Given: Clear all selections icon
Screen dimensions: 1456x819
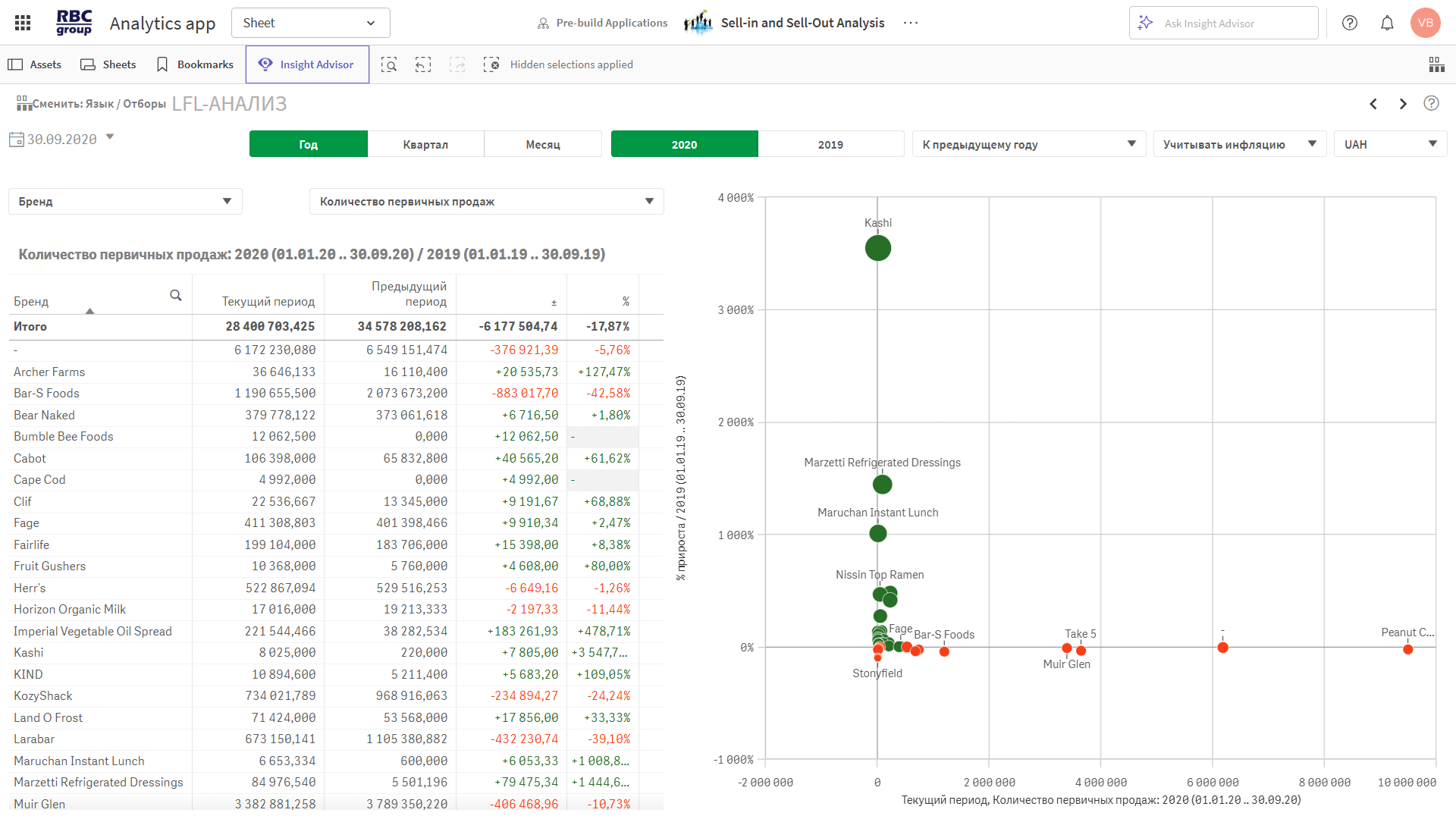Looking at the screenshot, I should (491, 64).
